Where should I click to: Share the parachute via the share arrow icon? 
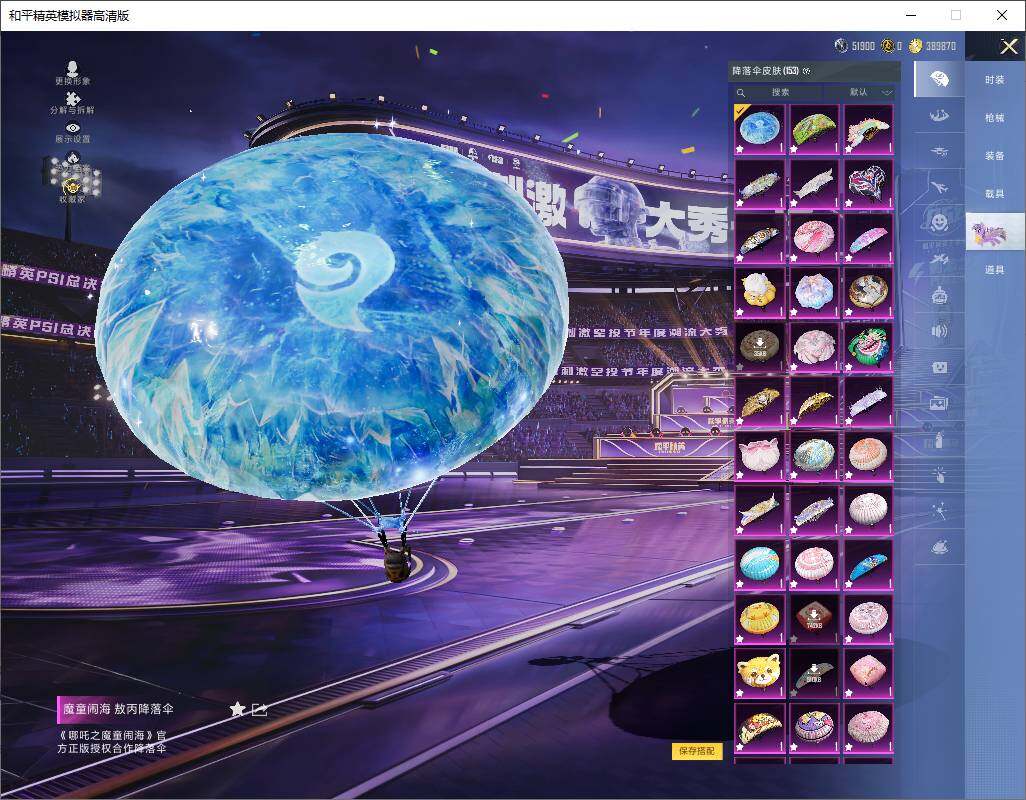[260, 709]
